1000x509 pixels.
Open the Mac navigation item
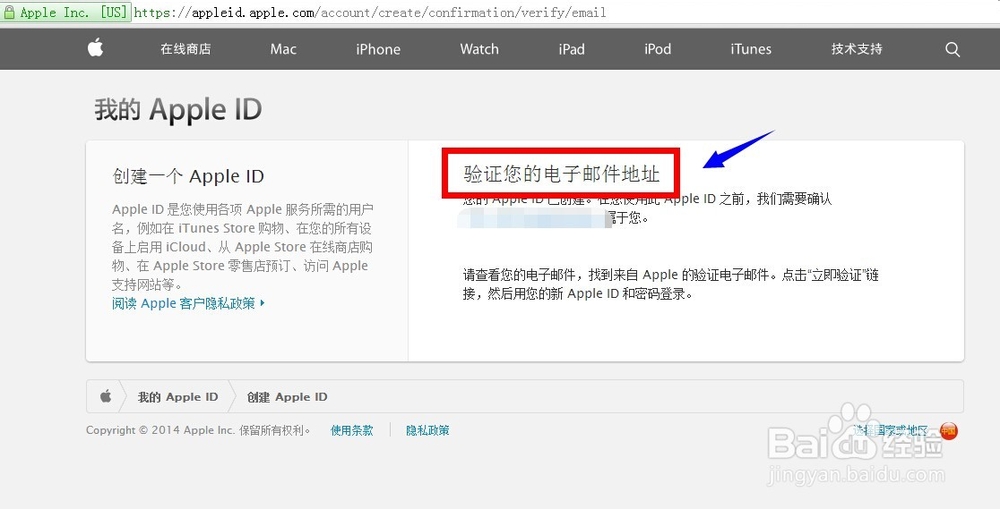[283, 49]
